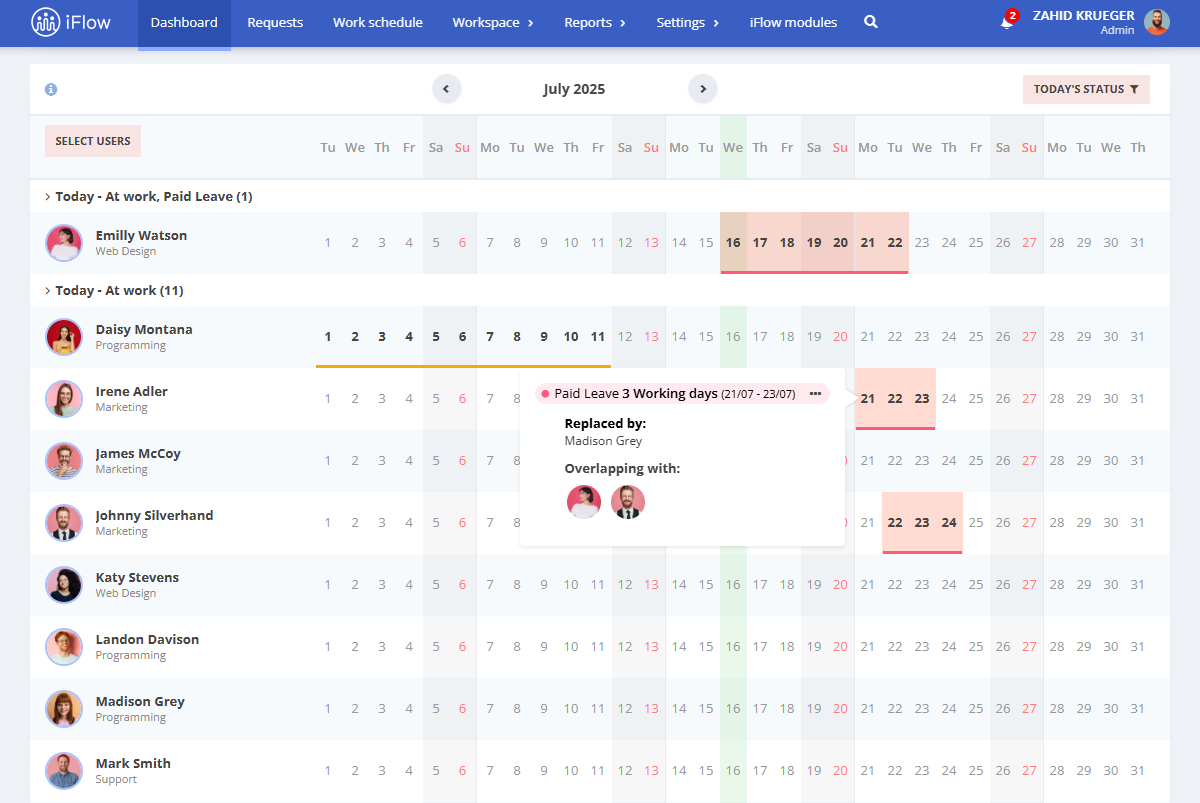Click Madison Grey in Replaced by
Viewport: 1200px width, 803px height.
coord(603,441)
